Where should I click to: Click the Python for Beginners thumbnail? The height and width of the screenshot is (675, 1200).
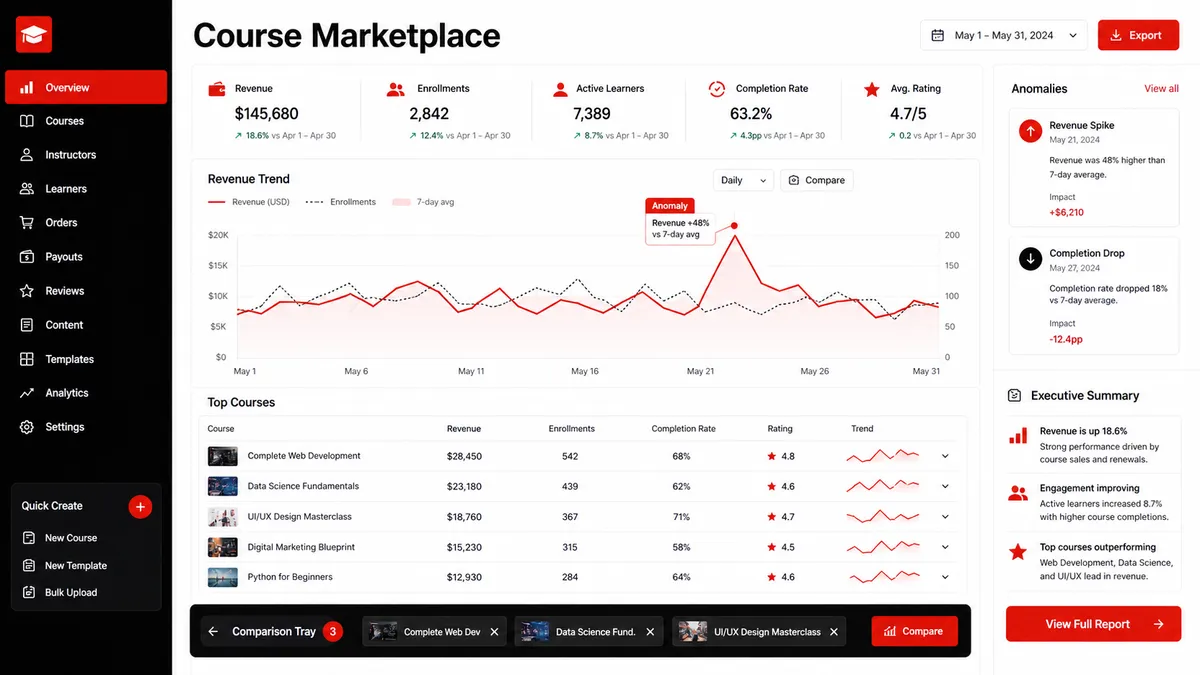pyautogui.click(x=222, y=577)
